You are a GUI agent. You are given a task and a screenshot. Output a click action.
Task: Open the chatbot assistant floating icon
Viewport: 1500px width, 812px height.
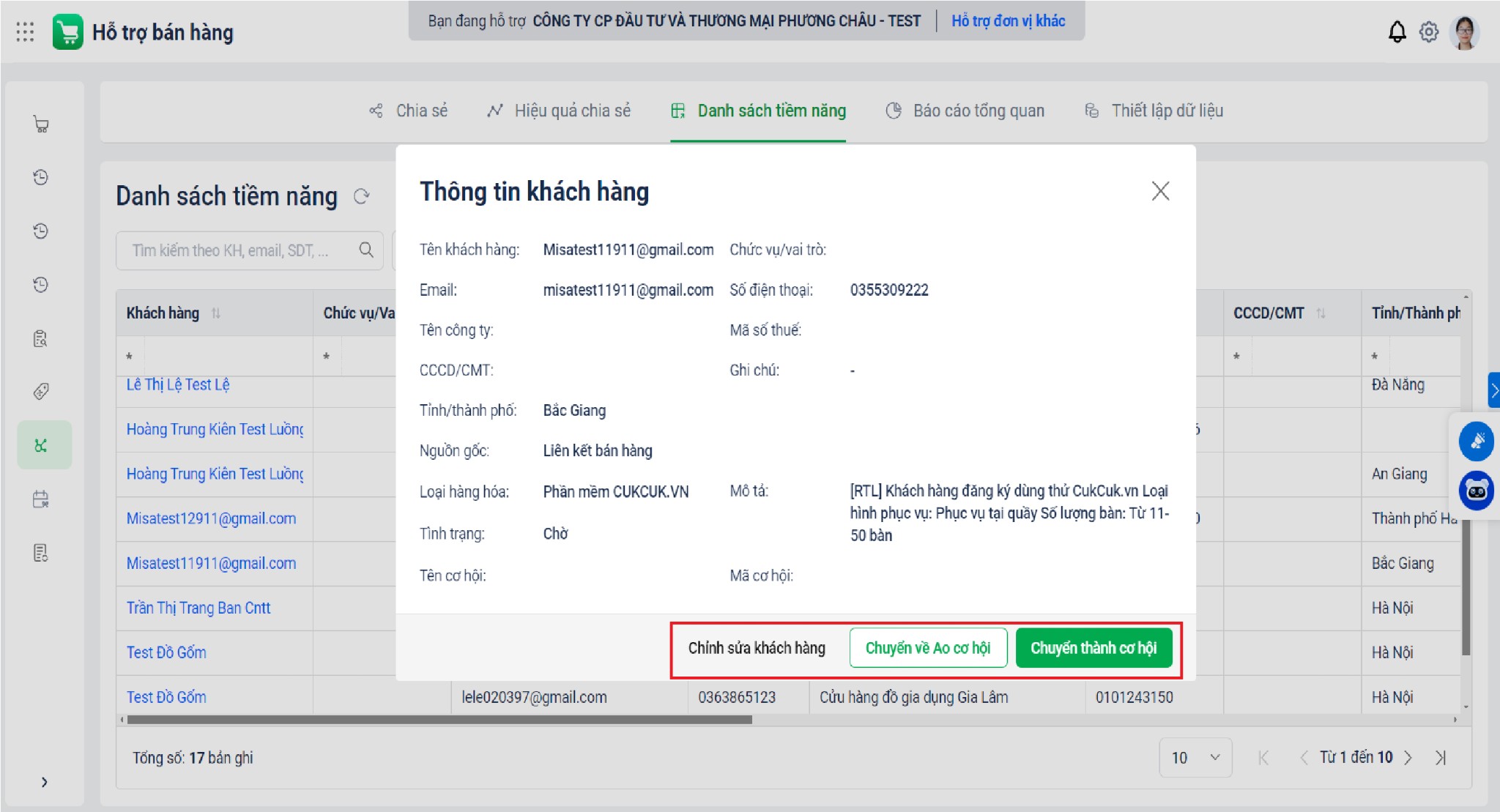pos(1476,491)
